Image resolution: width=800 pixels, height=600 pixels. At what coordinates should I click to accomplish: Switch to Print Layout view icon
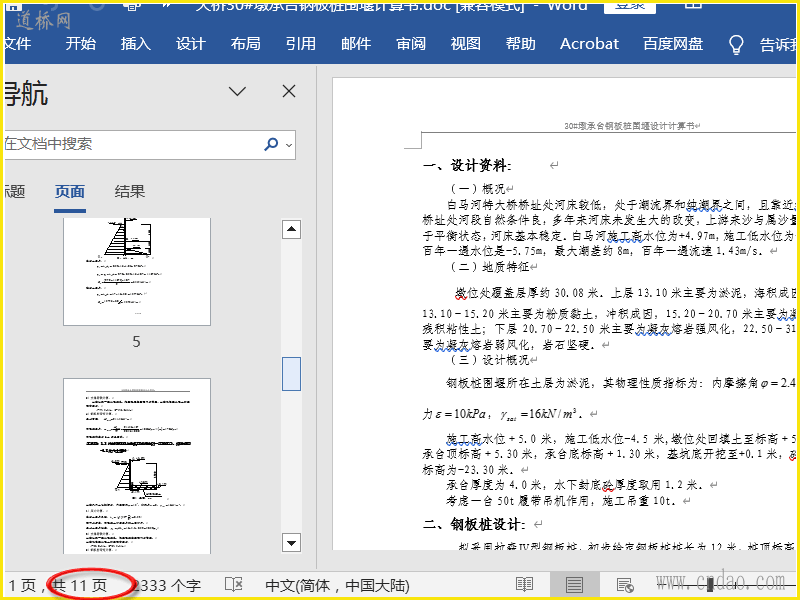(574, 584)
